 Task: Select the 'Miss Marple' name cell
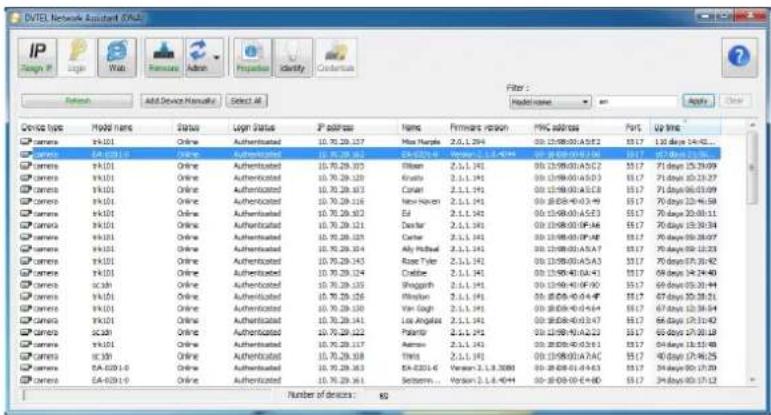coord(421,142)
